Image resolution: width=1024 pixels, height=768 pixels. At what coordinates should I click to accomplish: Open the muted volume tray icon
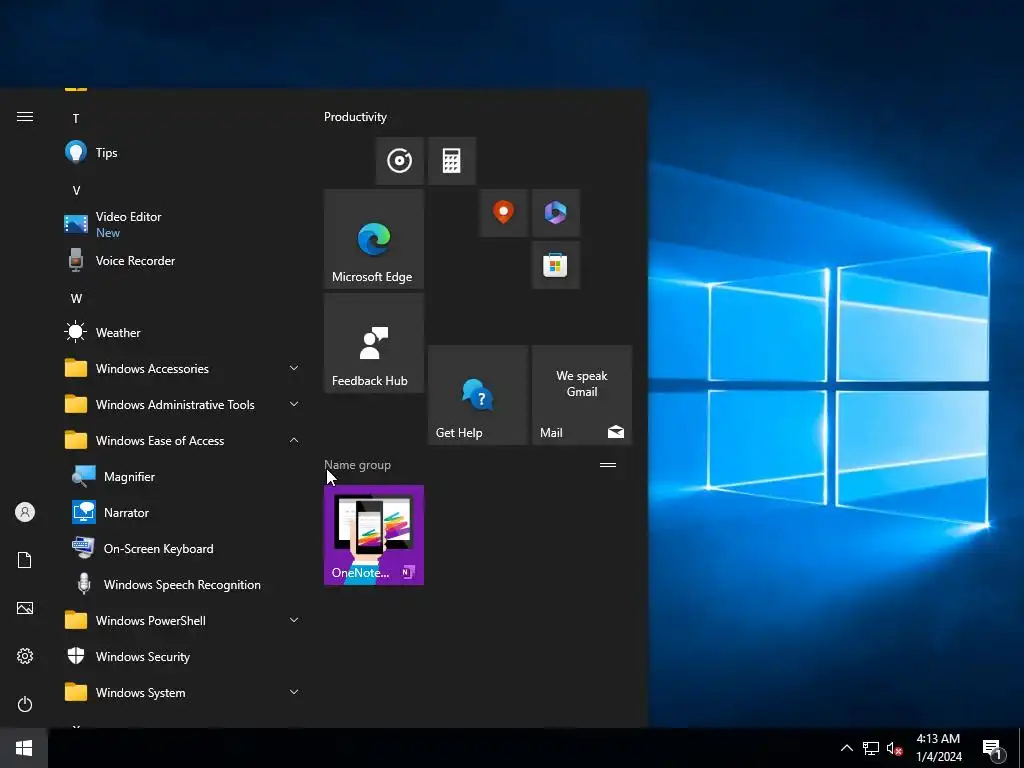point(895,748)
